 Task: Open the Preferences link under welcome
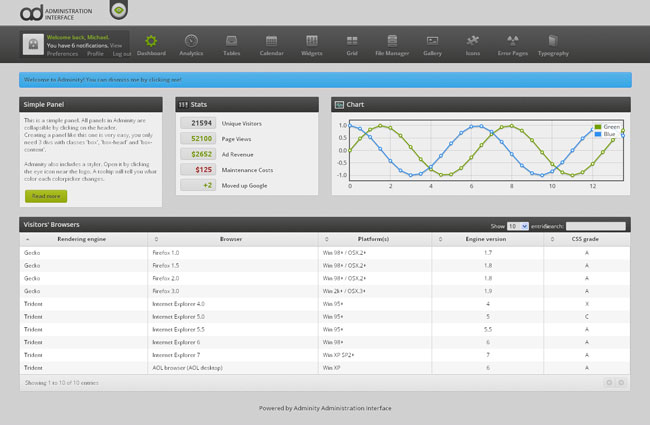click(62, 54)
